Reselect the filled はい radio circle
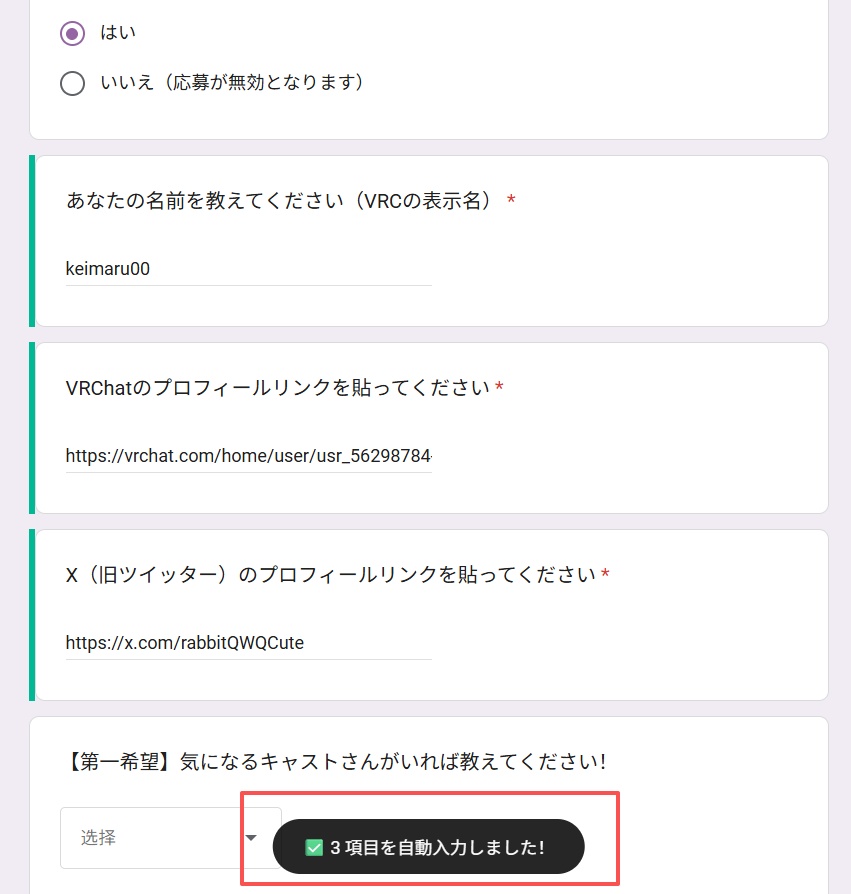The height and width of the screenshot is (894, 851). click(x=71, y=32)
